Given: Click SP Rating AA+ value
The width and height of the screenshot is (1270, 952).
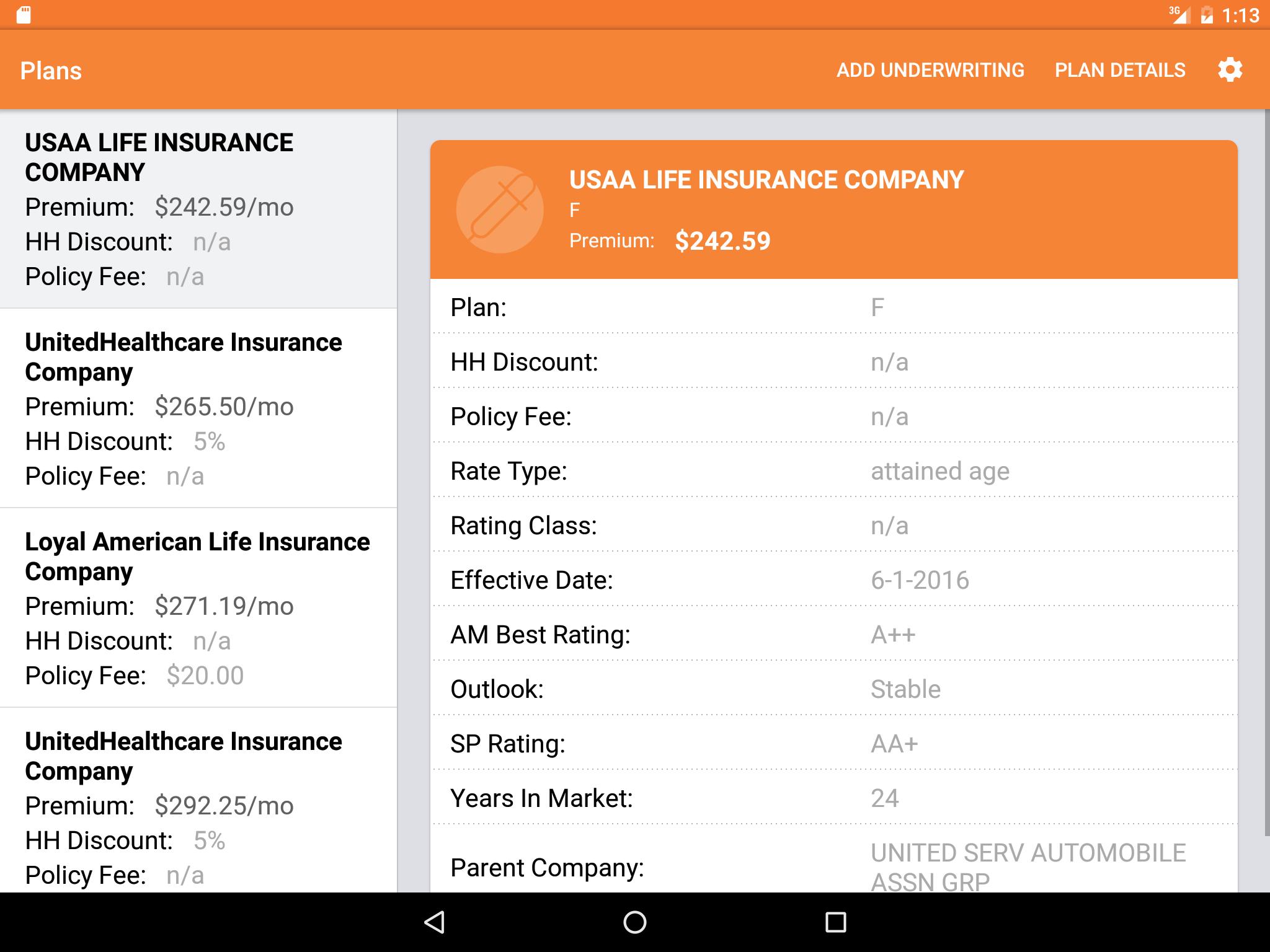Looking at the screenshot, I should (894, 744).
